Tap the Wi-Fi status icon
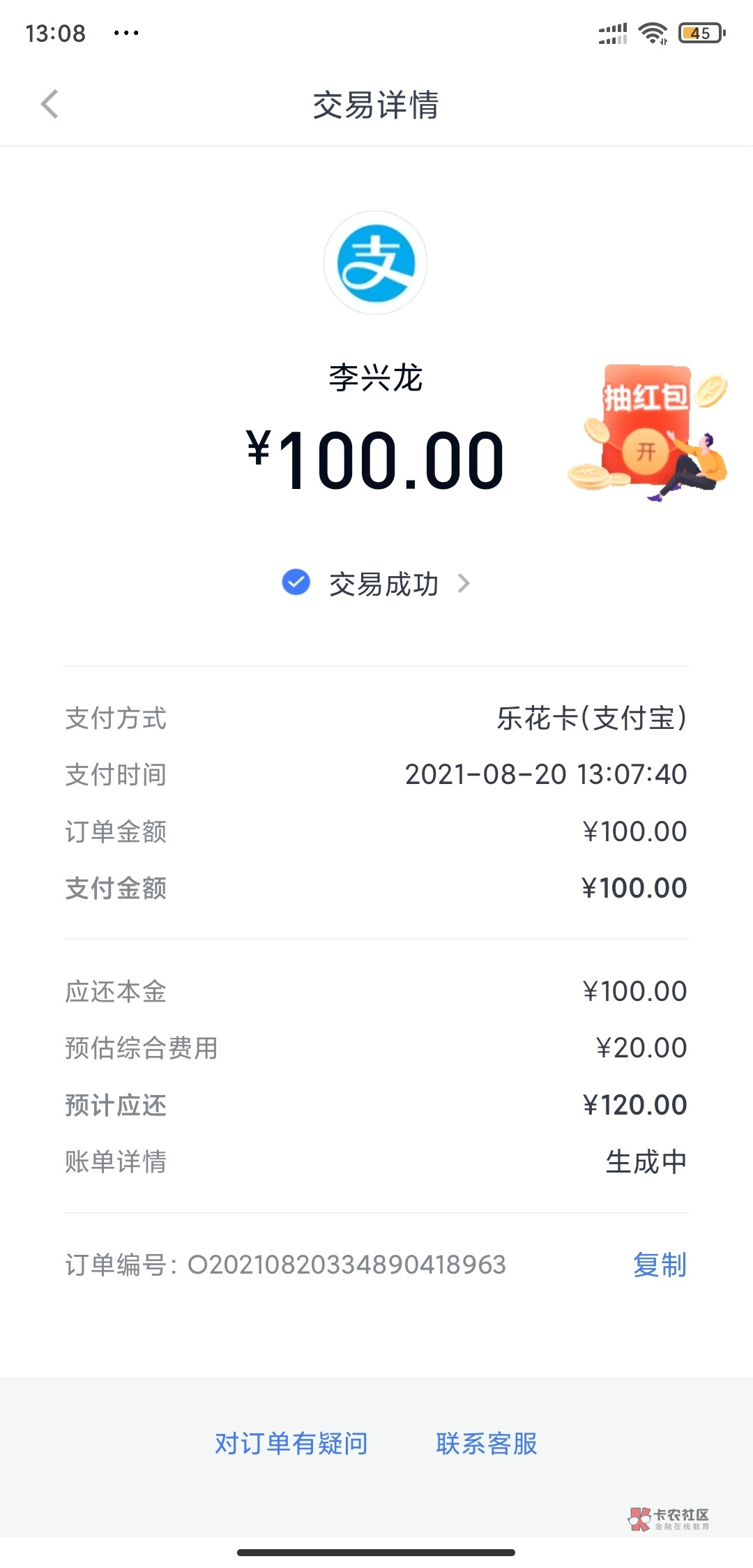 click(653, 33)
